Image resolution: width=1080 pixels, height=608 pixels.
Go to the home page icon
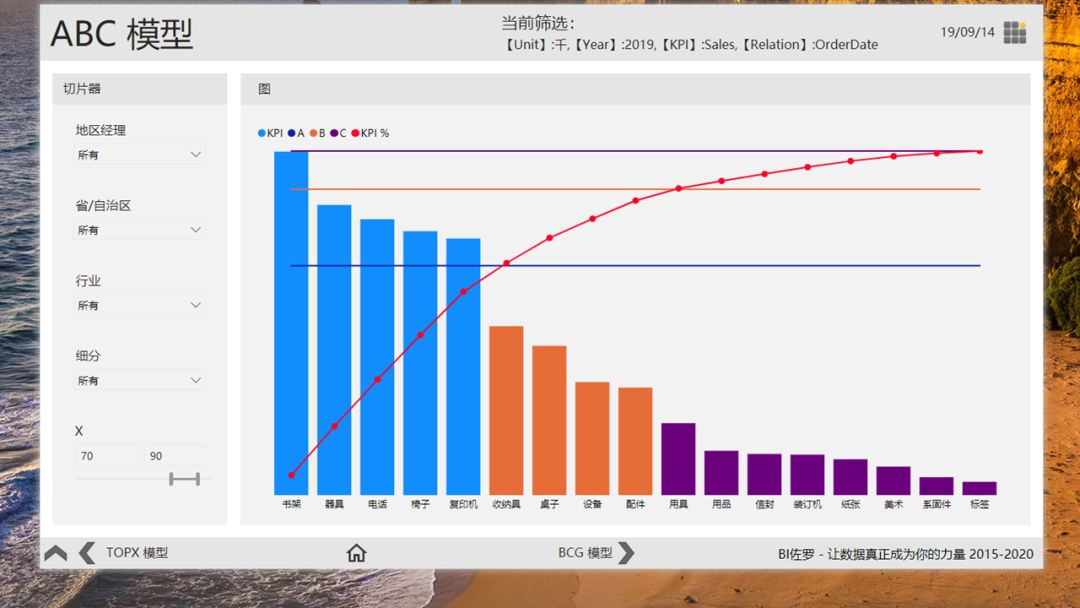(356, 553)
